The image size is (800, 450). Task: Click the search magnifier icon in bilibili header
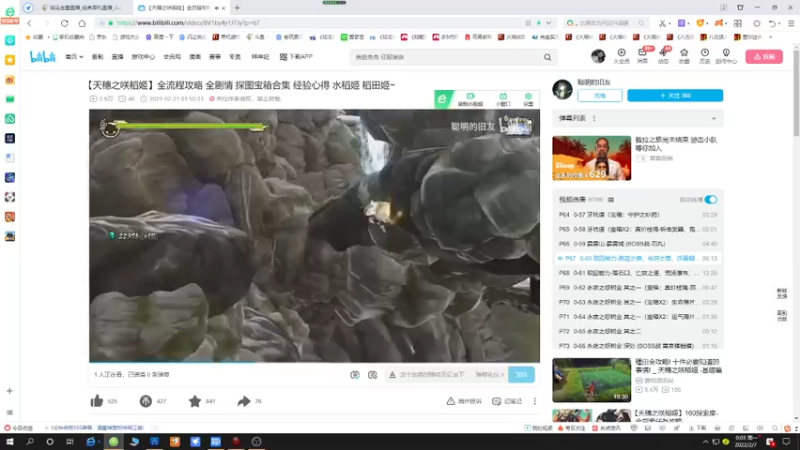click(x=547, y=57)
